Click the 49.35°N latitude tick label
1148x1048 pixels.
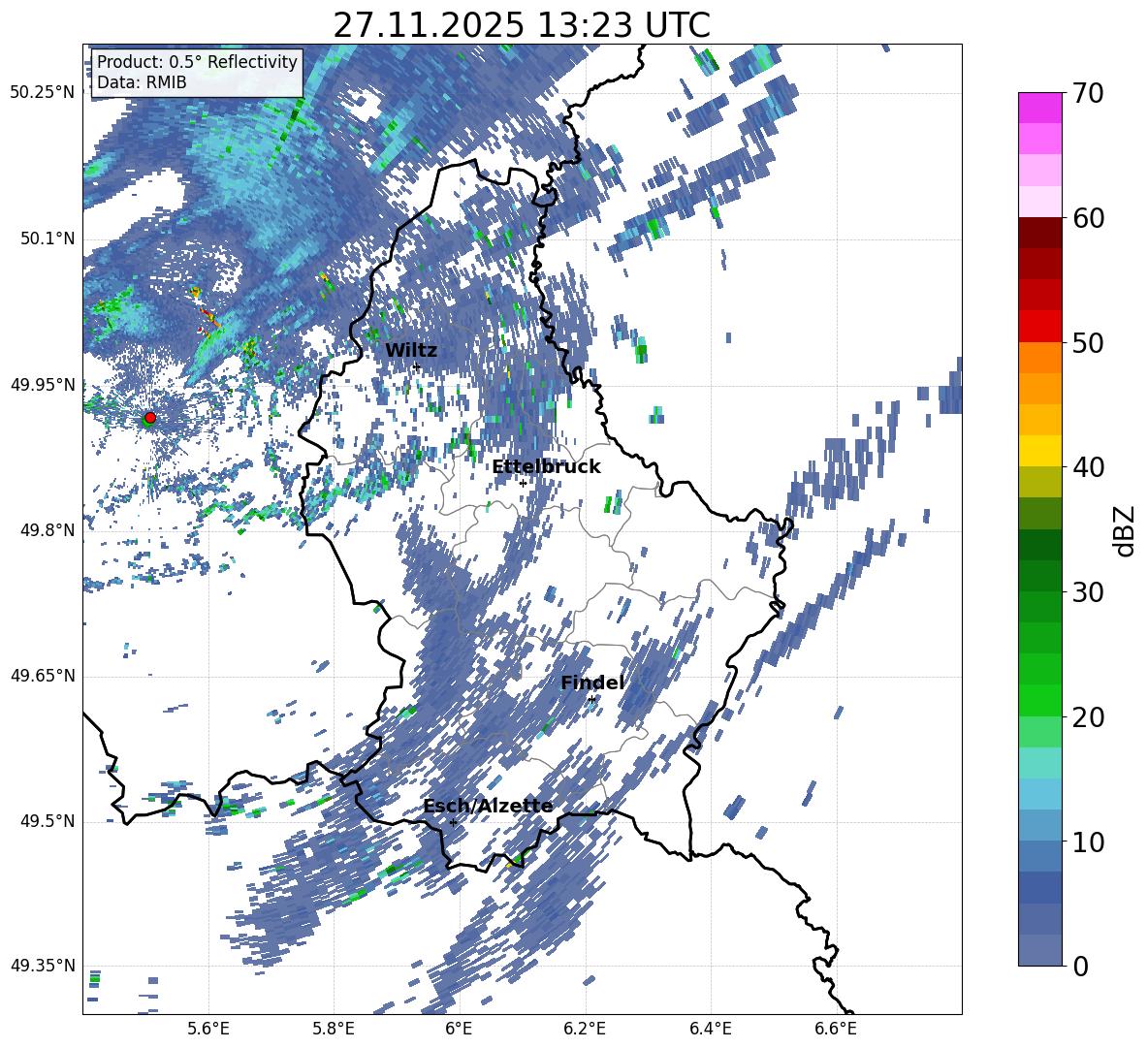(44, 966)
